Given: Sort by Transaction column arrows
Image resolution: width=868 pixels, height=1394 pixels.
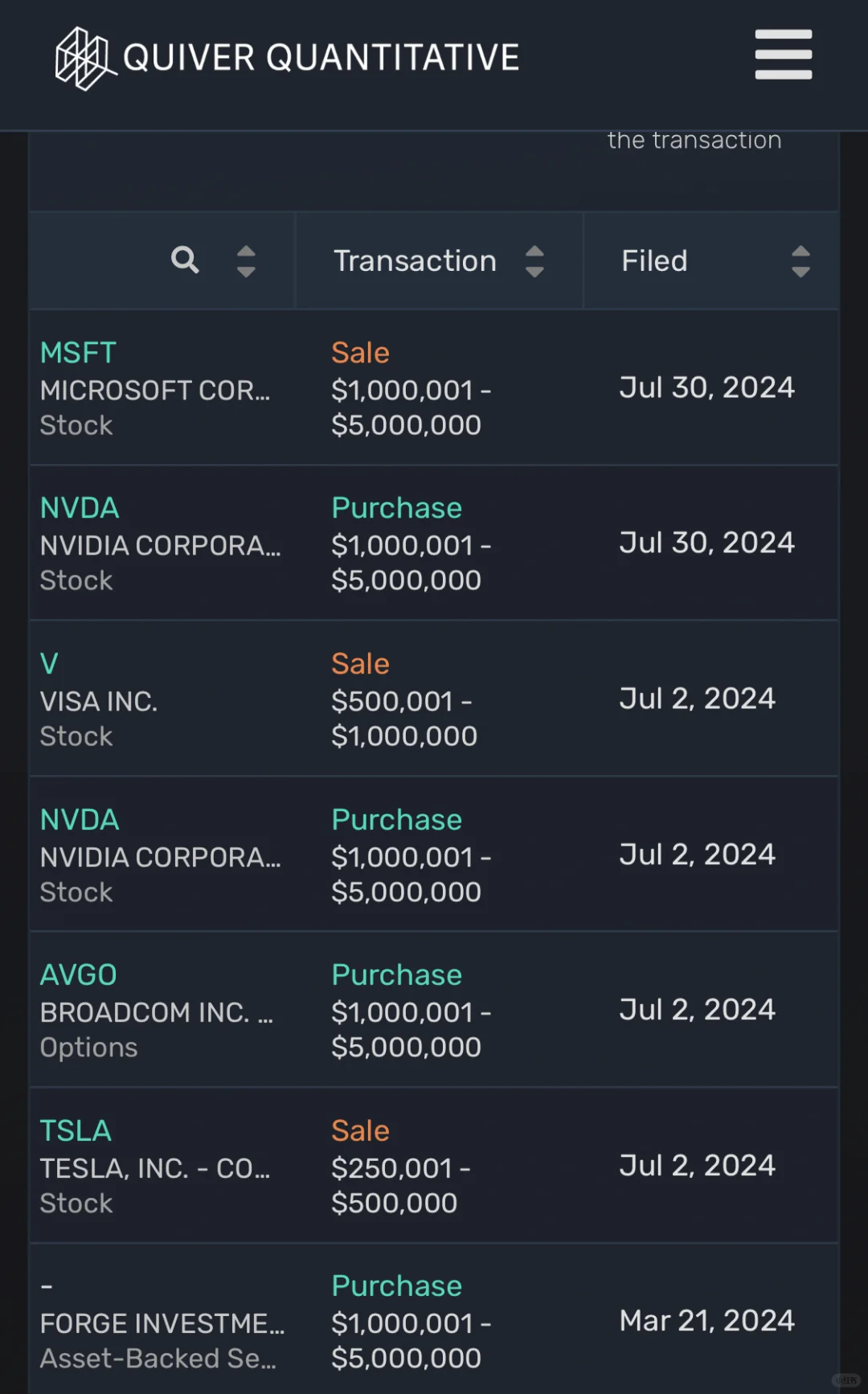Looking at the screenshot, I should (534, 261).
